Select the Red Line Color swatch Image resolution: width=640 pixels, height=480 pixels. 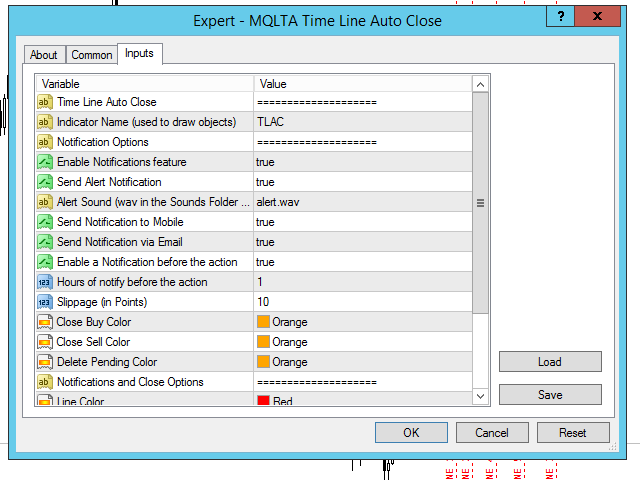tap(264, 401)
